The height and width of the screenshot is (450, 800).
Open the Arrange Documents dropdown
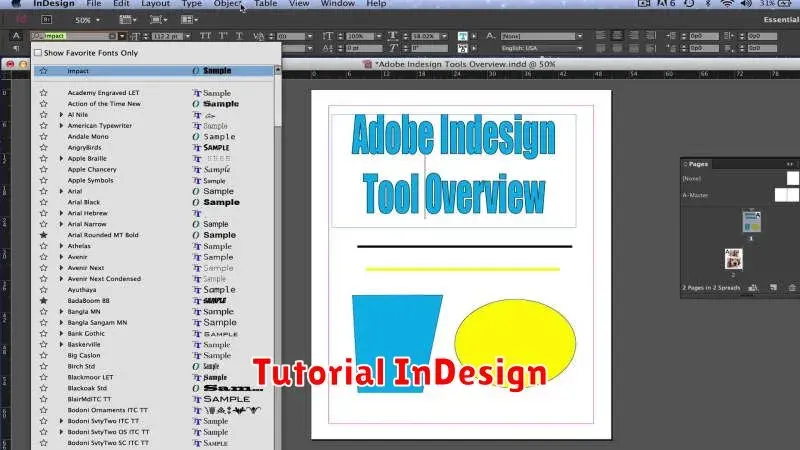[x=189, y=19]
